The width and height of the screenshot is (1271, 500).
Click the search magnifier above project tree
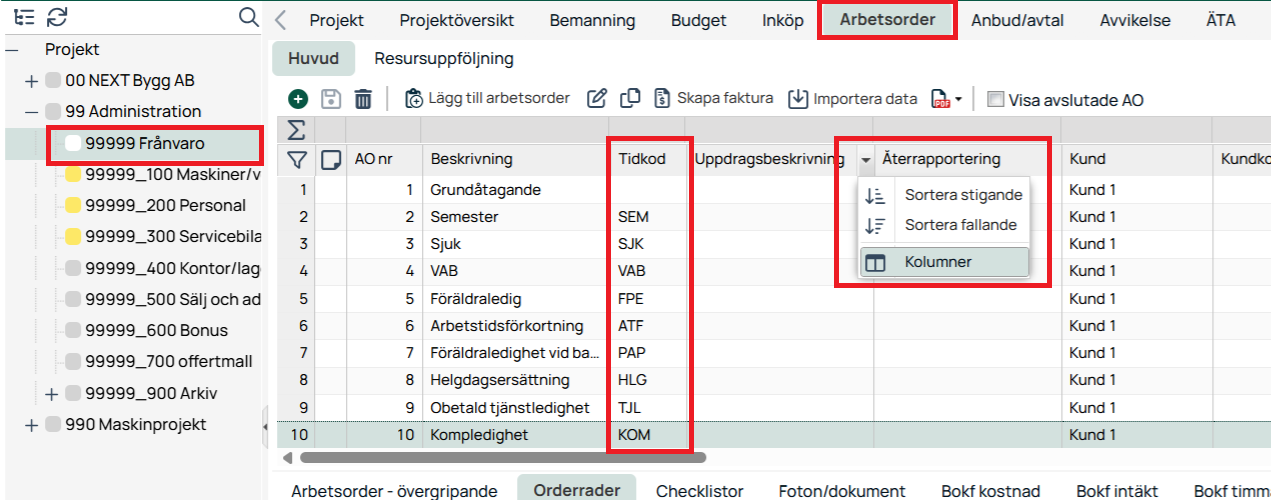click(x=248, y=17)
